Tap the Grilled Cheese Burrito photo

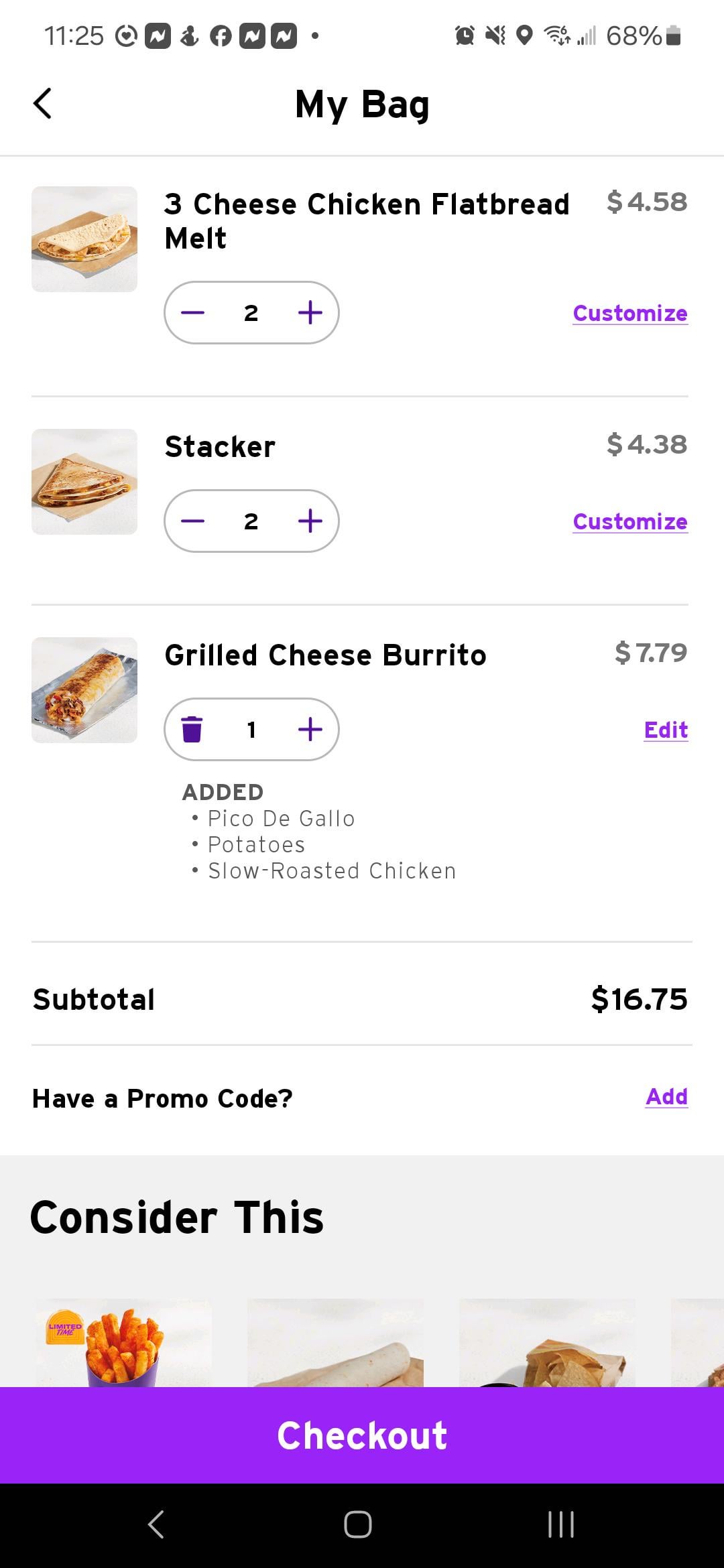click(x=84, y=690)
